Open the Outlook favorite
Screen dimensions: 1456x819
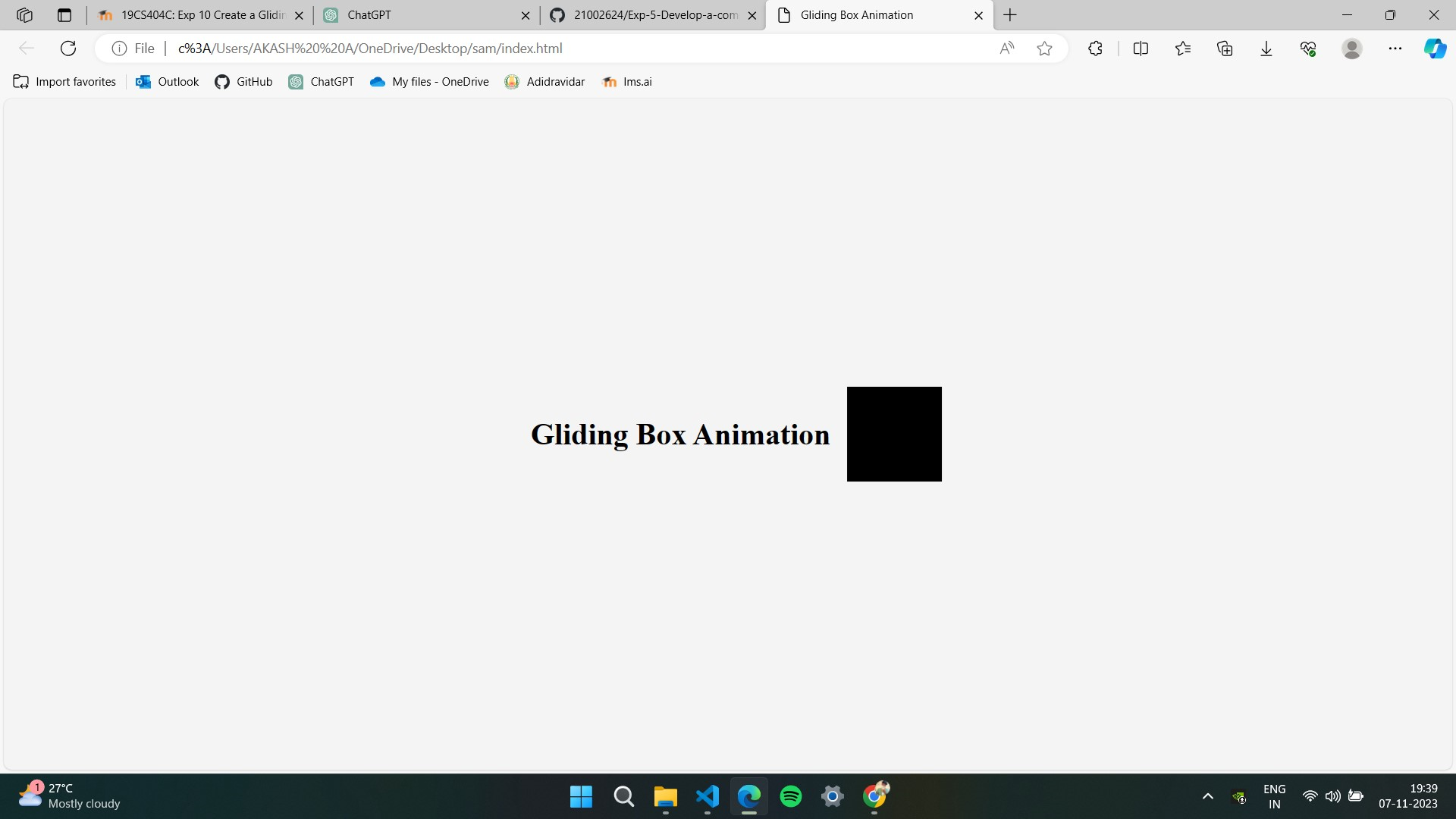tap(166, 81)
